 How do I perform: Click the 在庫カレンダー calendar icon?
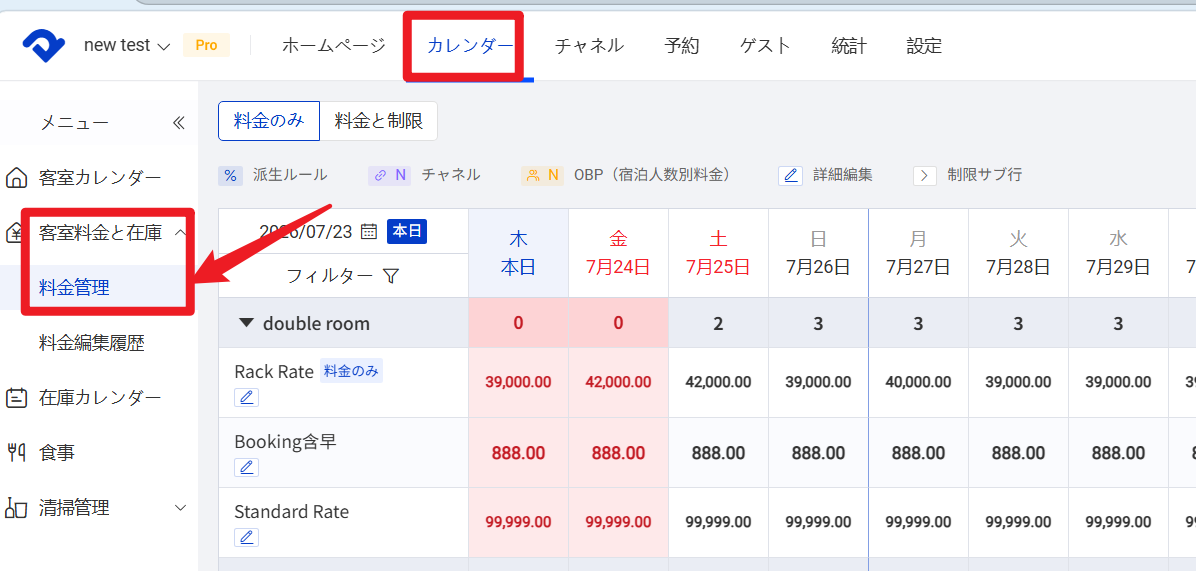(15, 397)
